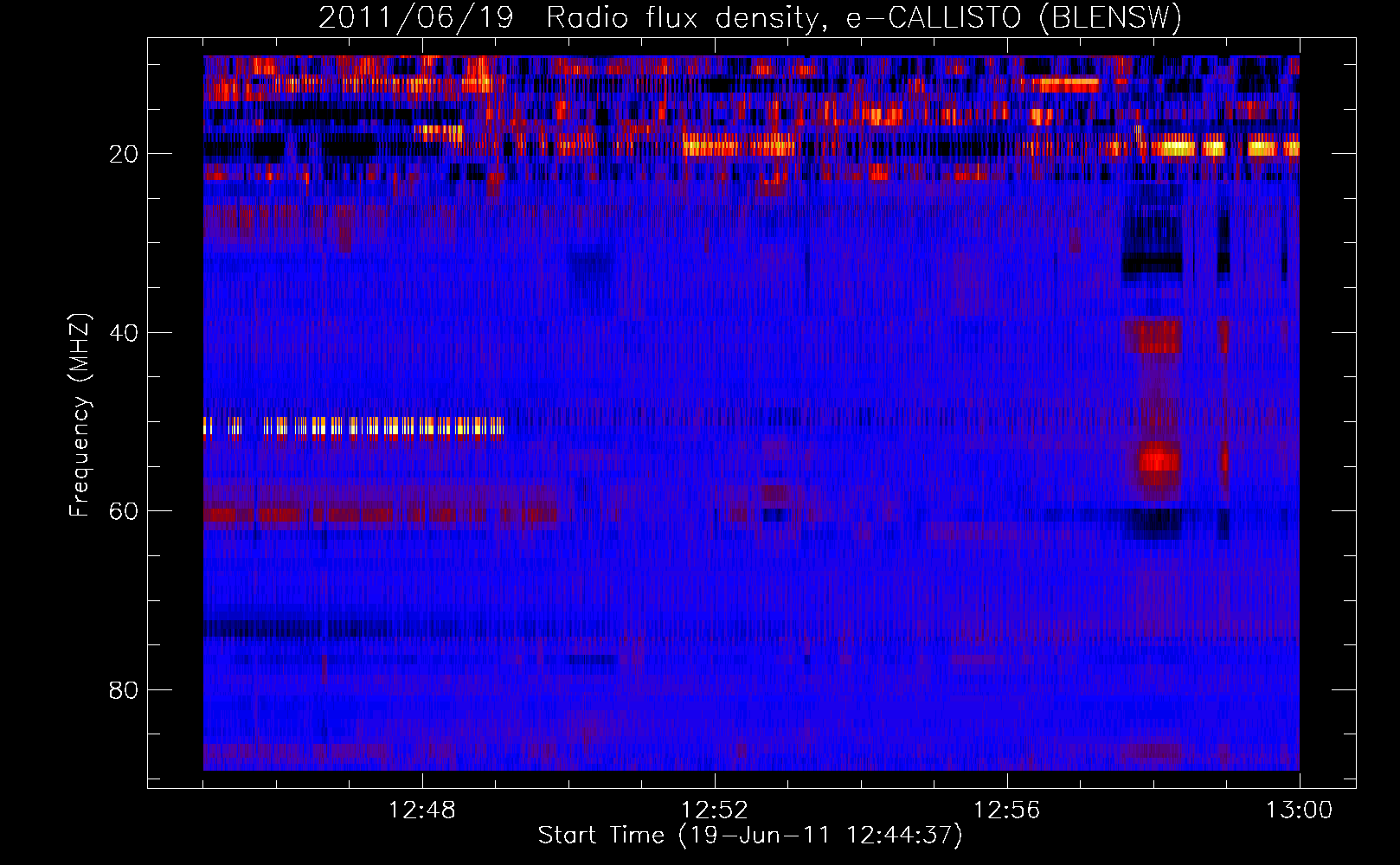
Task: Click the "Frequency (MHZ)" axis label
Action: pos(80,415)
